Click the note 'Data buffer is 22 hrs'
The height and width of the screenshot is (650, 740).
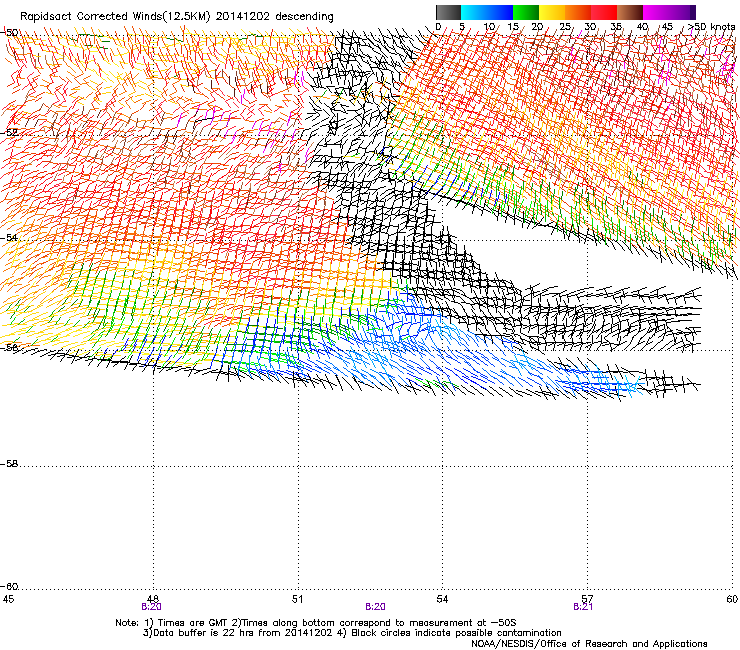point(206,633)
